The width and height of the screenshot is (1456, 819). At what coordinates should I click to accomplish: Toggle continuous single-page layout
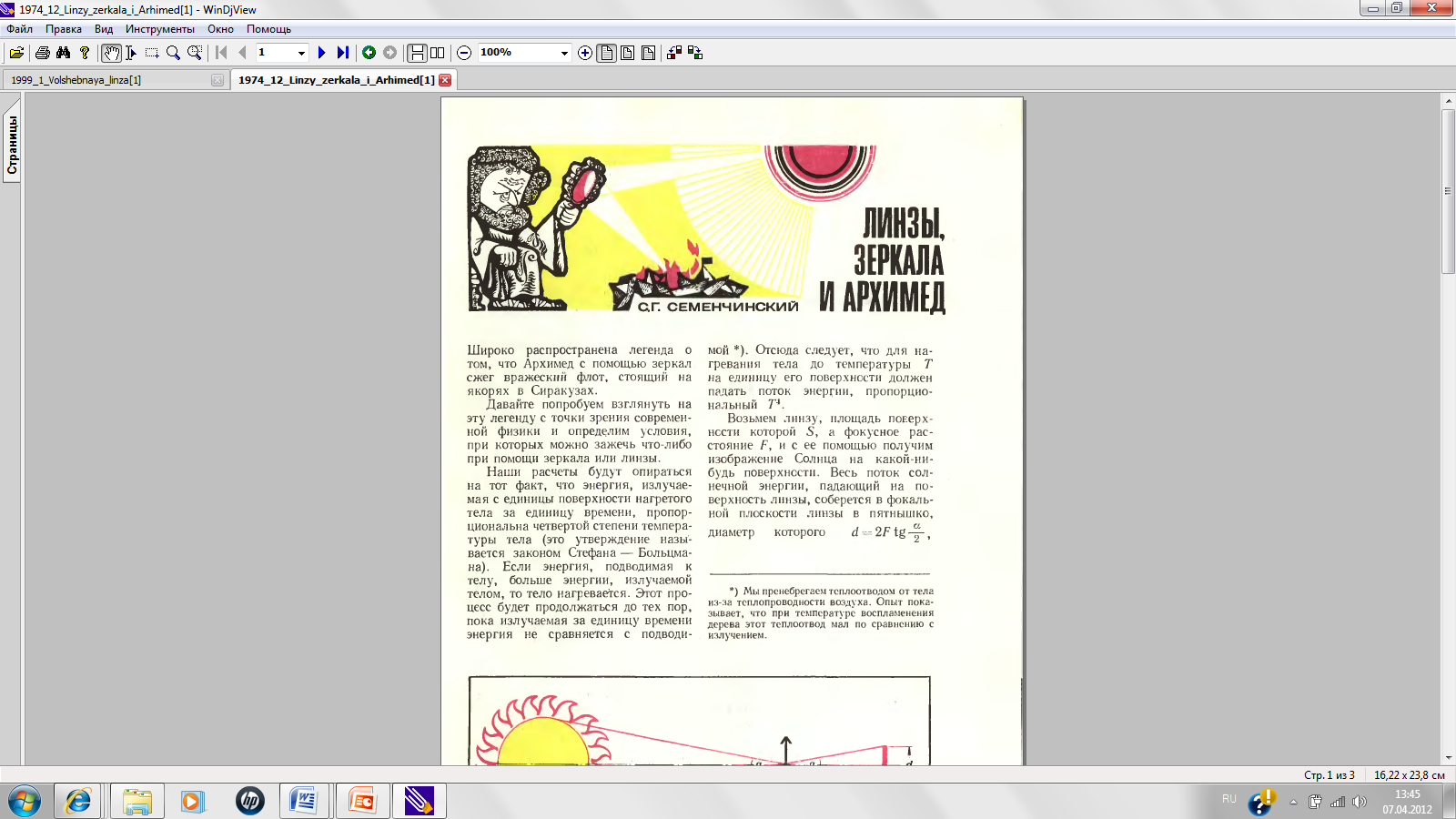tap(417, 53)
